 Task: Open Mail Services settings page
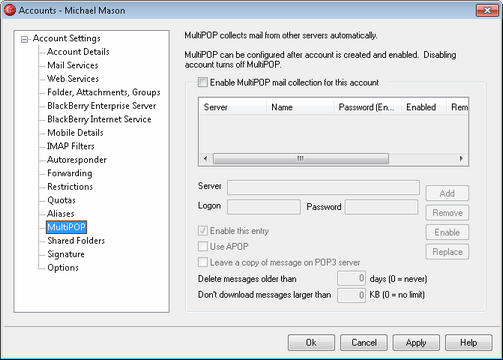click(73, 65)
